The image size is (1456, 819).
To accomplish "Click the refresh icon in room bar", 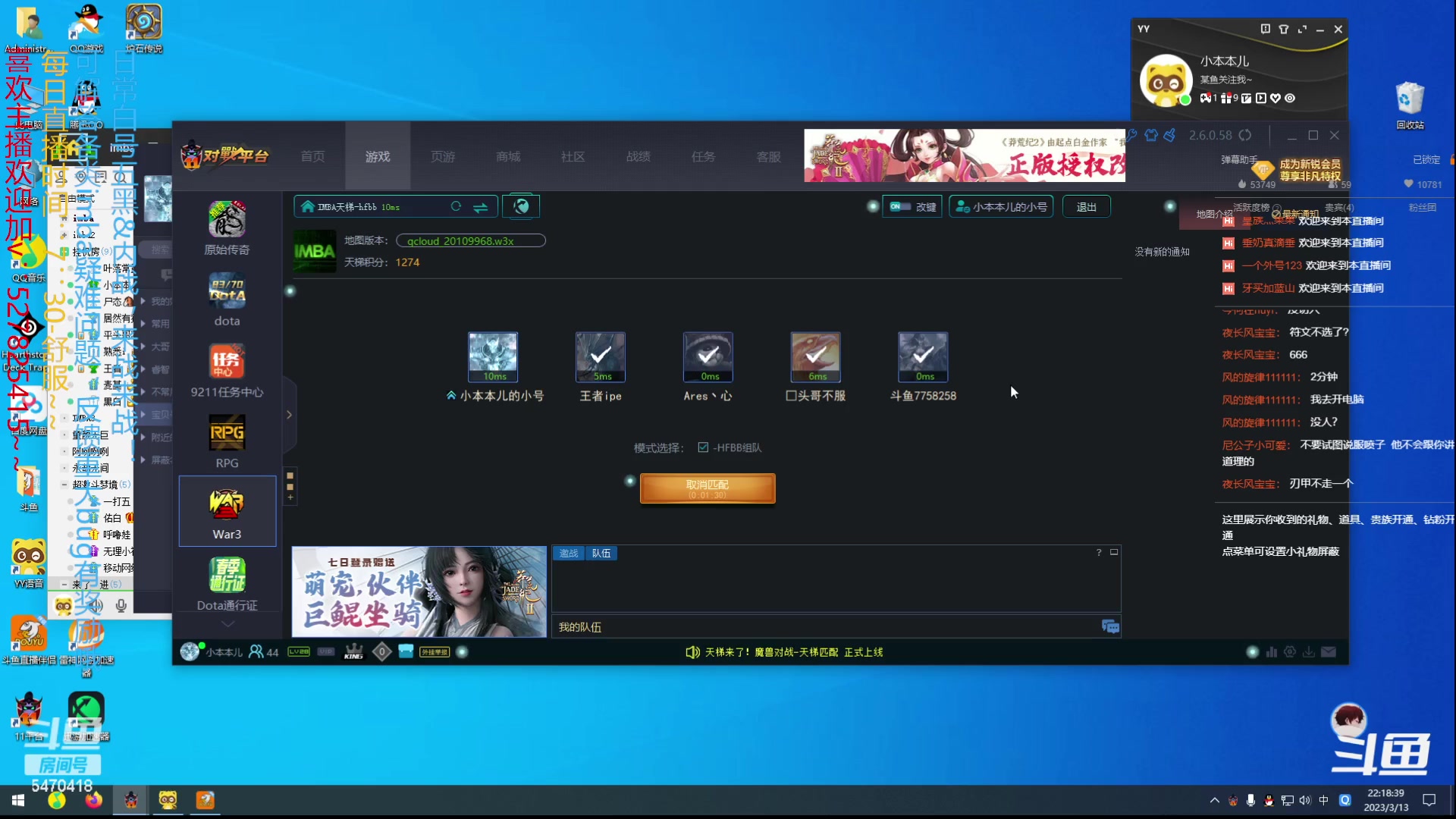I will click(456, 206).
